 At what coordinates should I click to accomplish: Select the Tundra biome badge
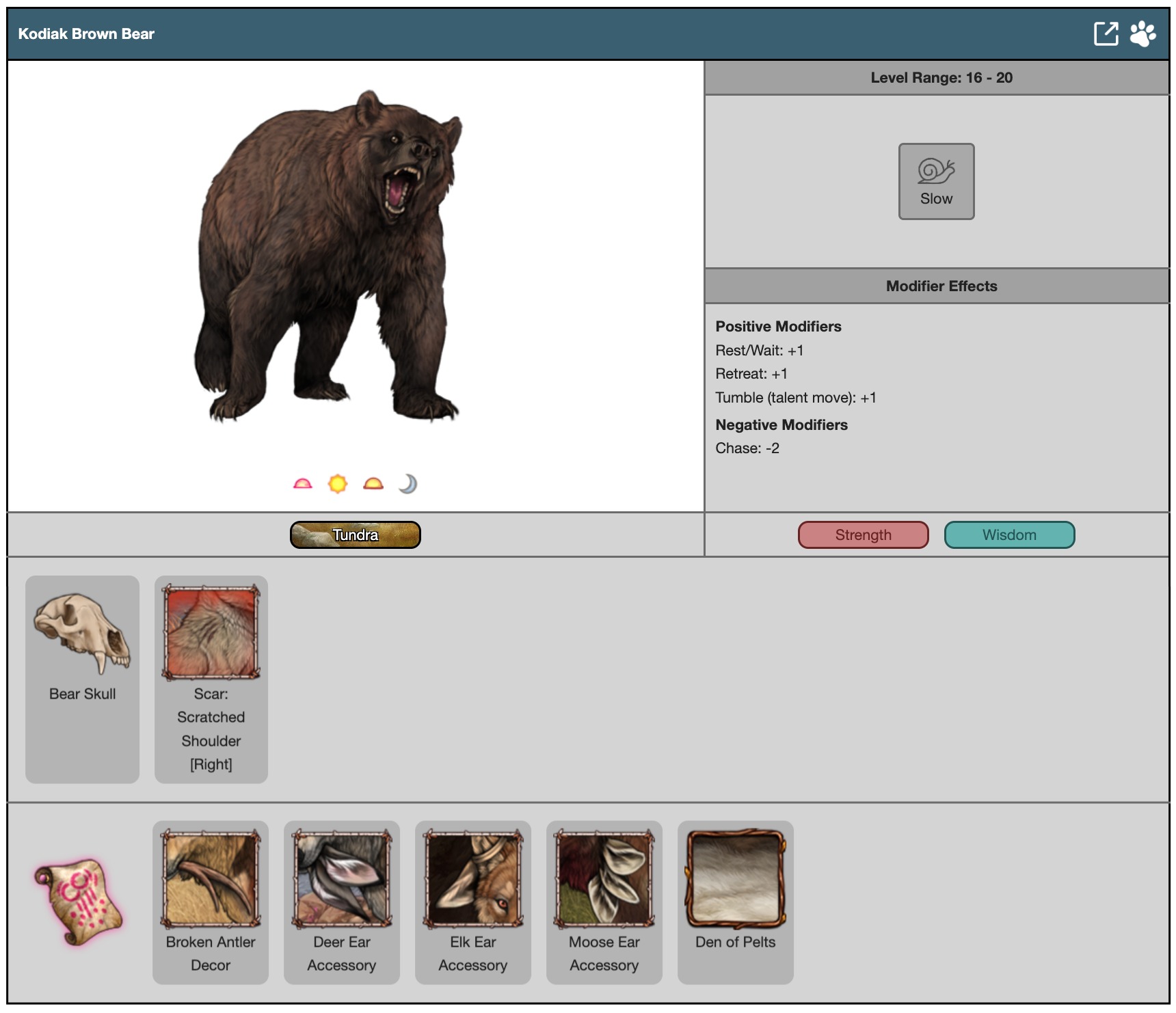point(355,535)
